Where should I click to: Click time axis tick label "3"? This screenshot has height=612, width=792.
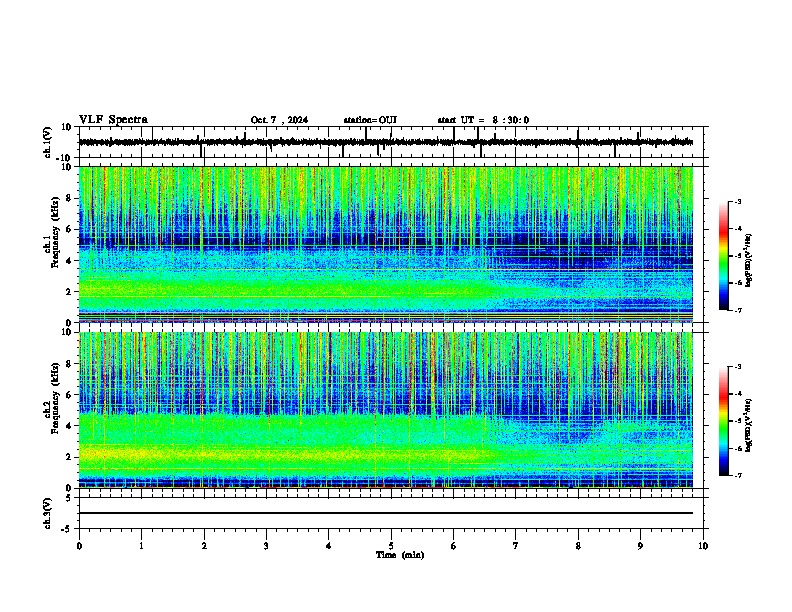click(266, 546)
